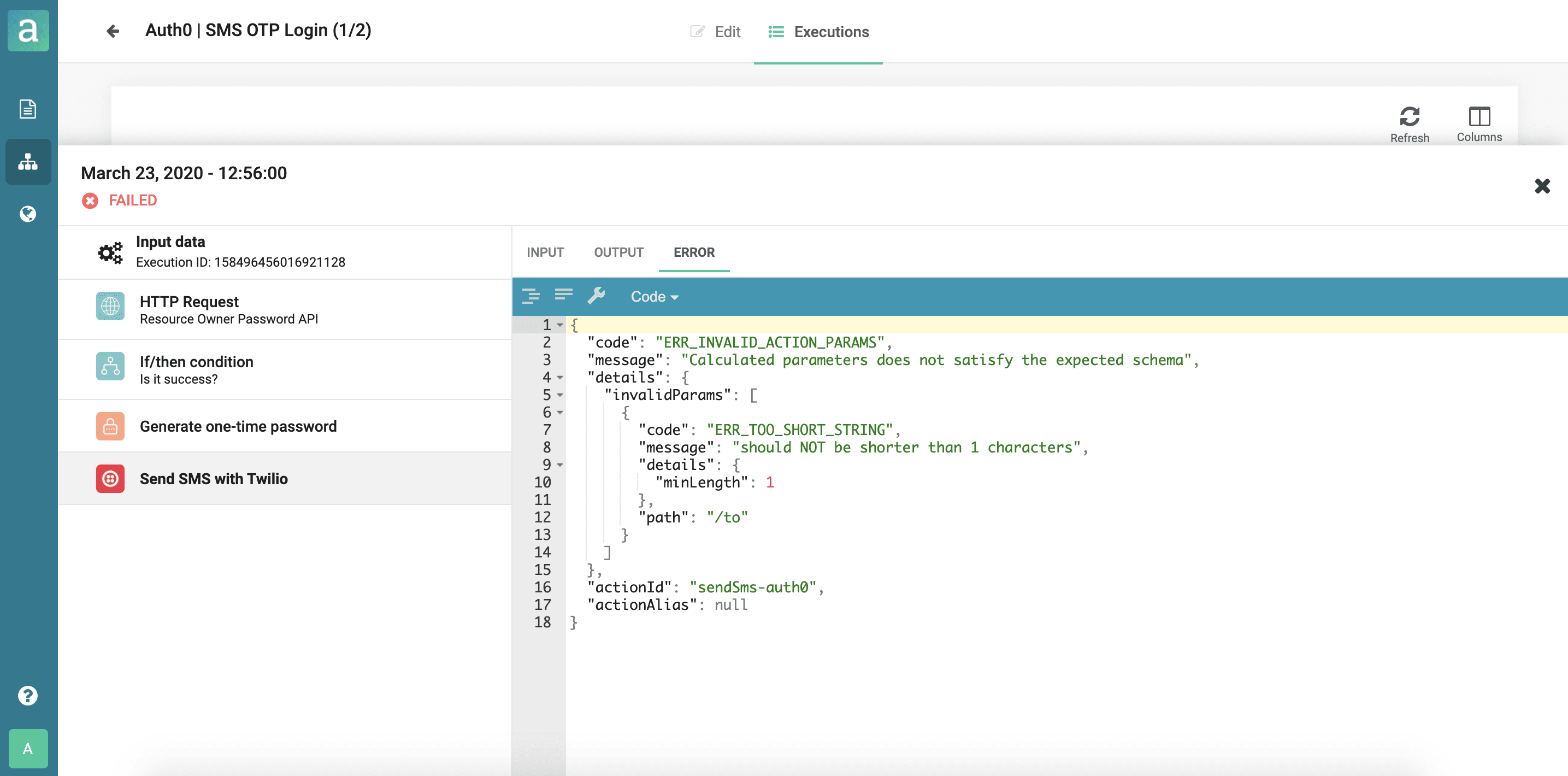
Task: Collapse the object fold at line 6
Action: (x=560, y=413)
